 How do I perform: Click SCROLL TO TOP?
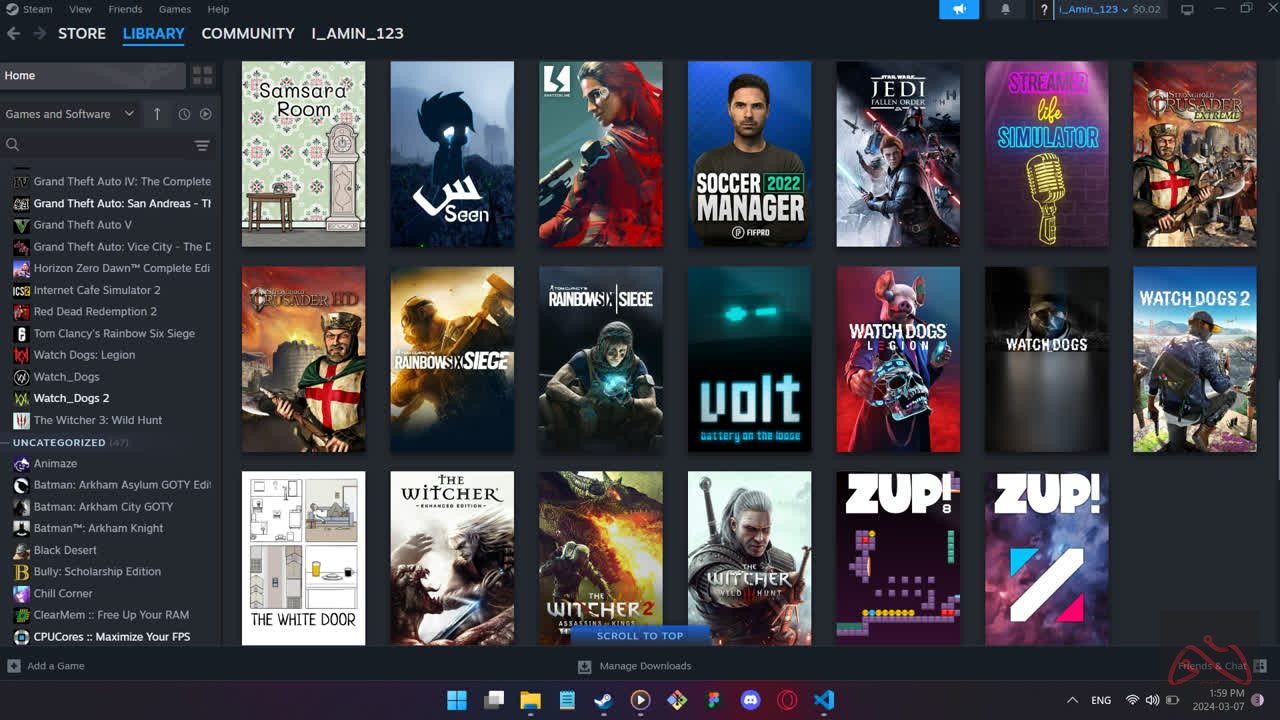point(640,635)
